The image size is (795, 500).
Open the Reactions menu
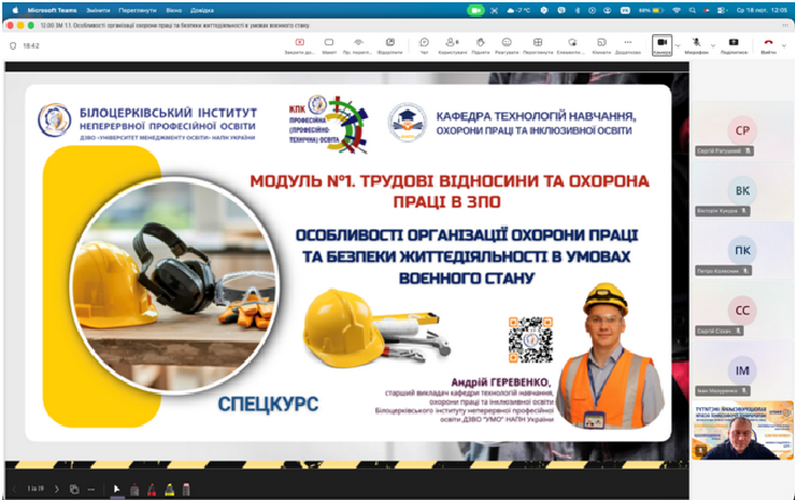[x=507, y=44]
